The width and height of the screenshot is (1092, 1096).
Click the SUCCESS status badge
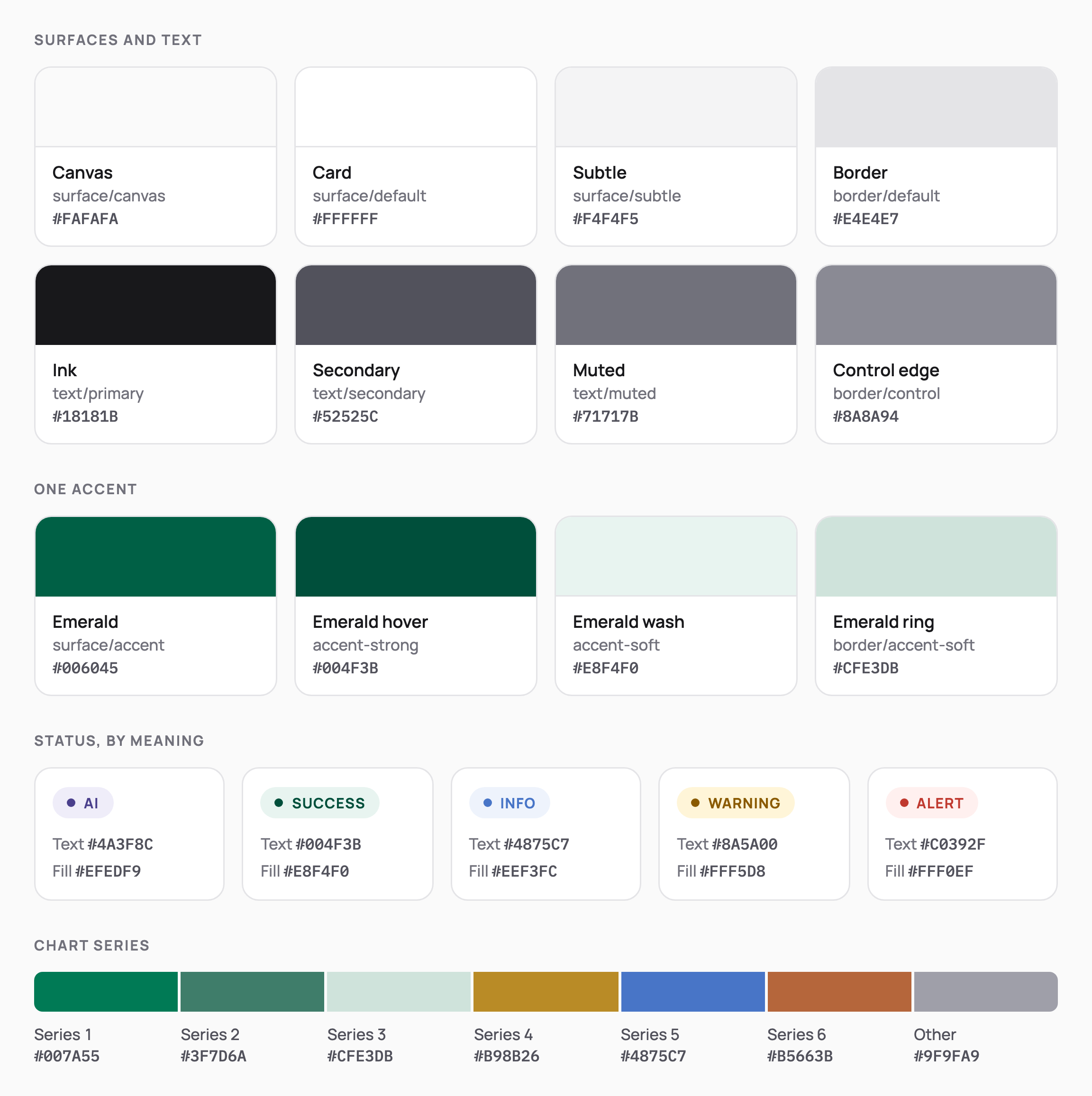319,803
